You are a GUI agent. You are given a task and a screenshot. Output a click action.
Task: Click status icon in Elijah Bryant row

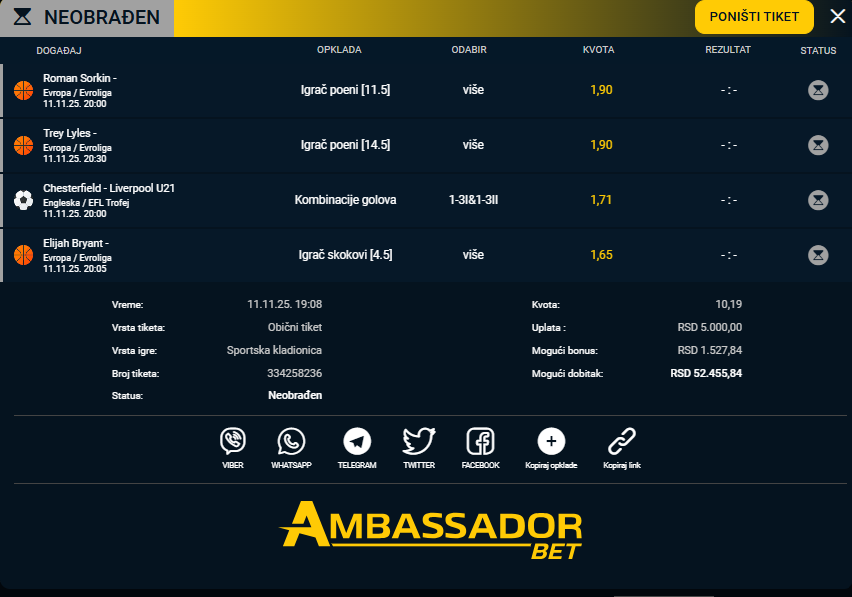(x=818, y=255)
